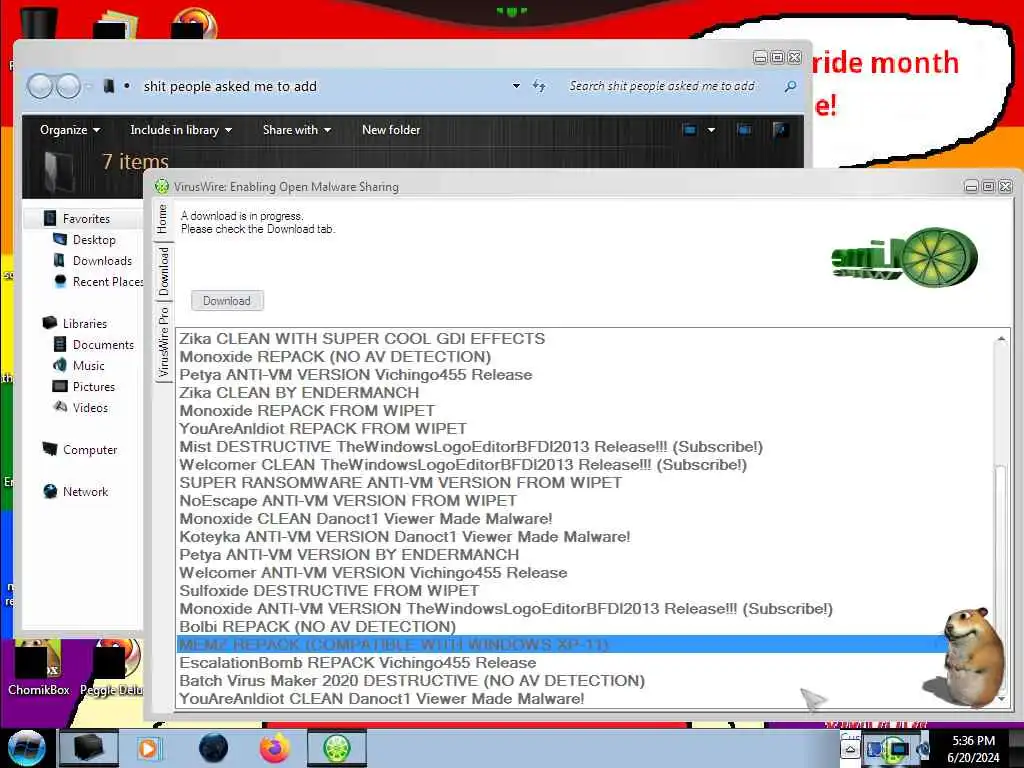Open Pictures library in sidebar
1024x768 pixels.
pos(93,387)
